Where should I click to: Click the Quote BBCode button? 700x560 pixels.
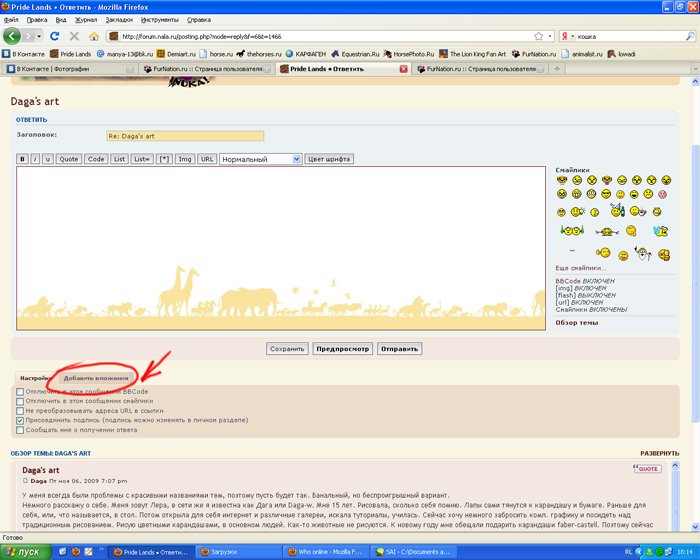68,159
